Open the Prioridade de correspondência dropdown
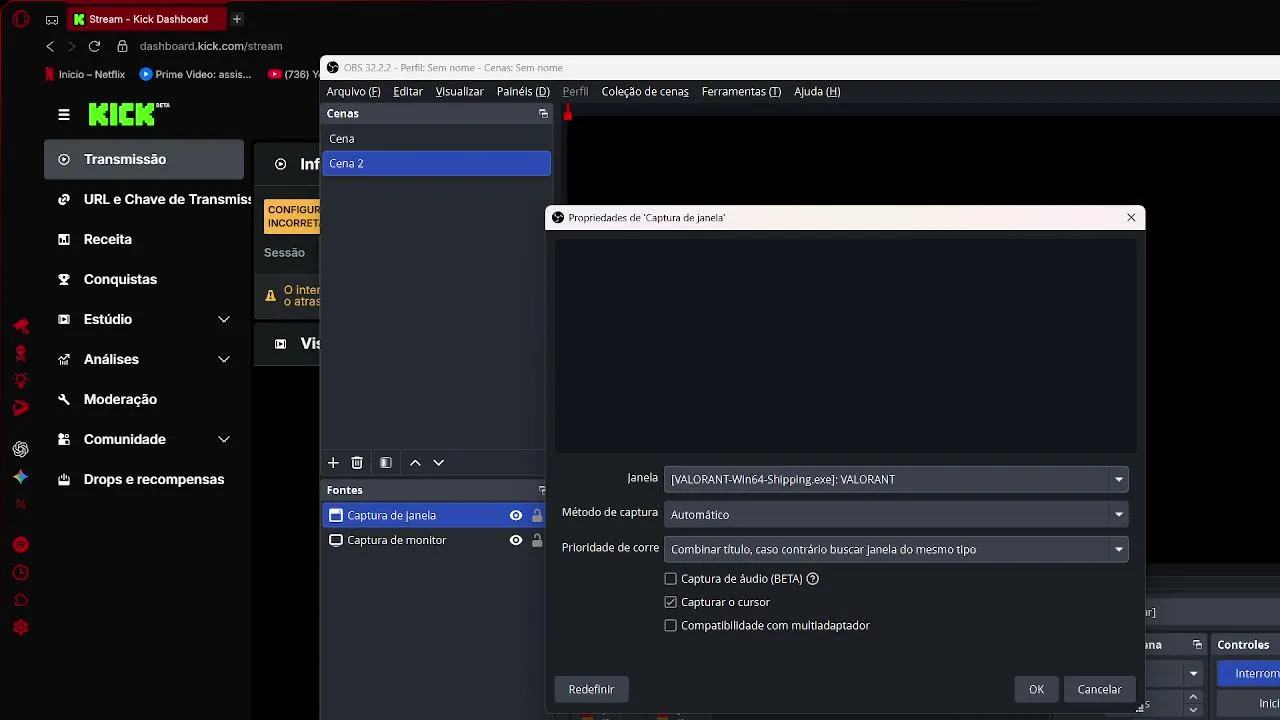The width and height of the screenshot is (1280, 720). tap(896, 549)
